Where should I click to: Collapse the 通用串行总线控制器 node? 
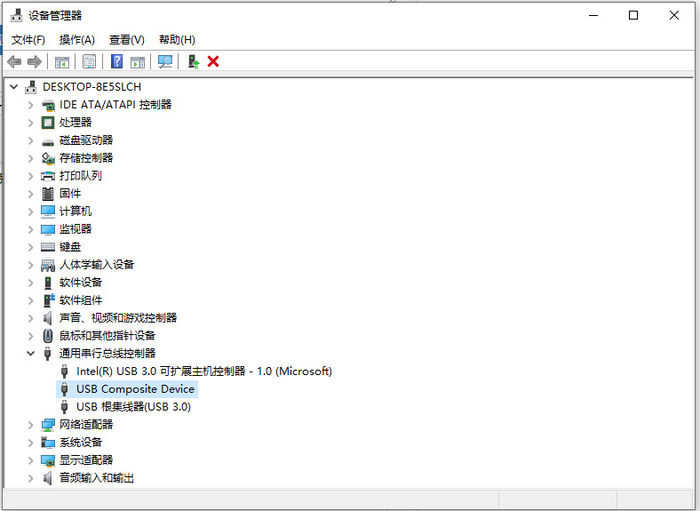[30, 353]
